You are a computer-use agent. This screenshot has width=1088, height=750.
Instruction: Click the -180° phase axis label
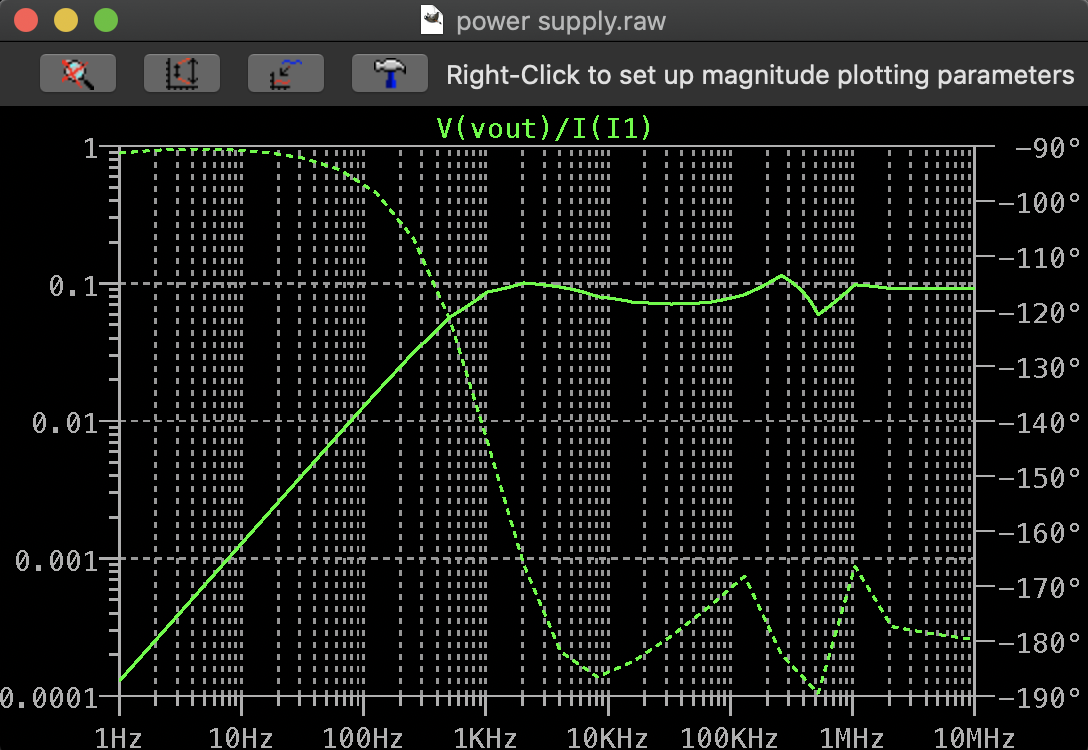click(1039, 642)
